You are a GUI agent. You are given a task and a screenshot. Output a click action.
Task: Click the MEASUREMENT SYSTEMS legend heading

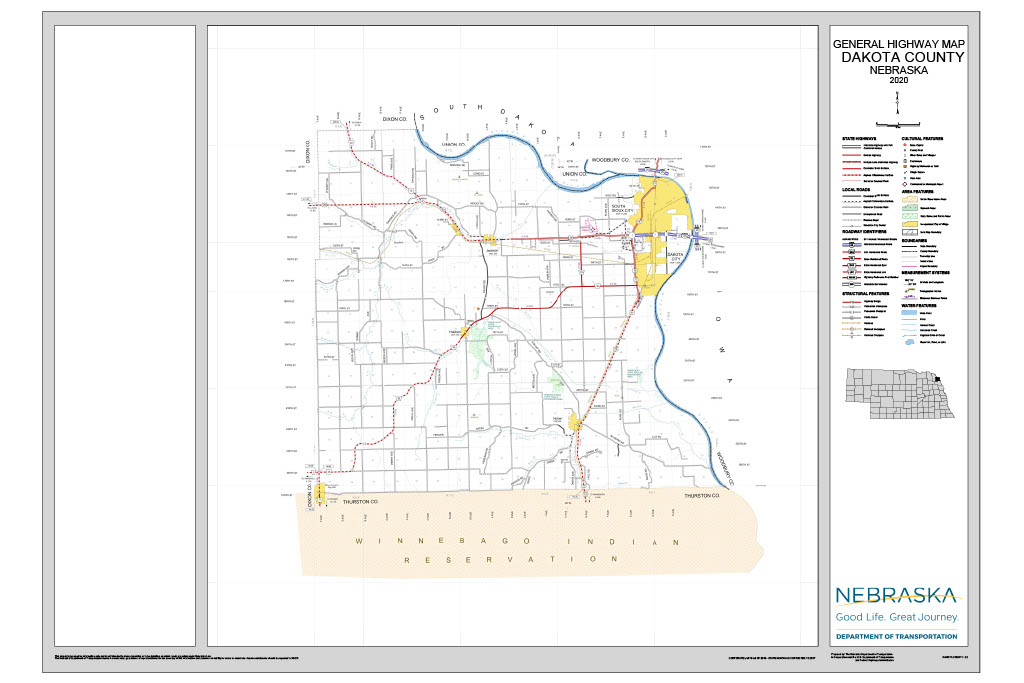coord(925,272)
